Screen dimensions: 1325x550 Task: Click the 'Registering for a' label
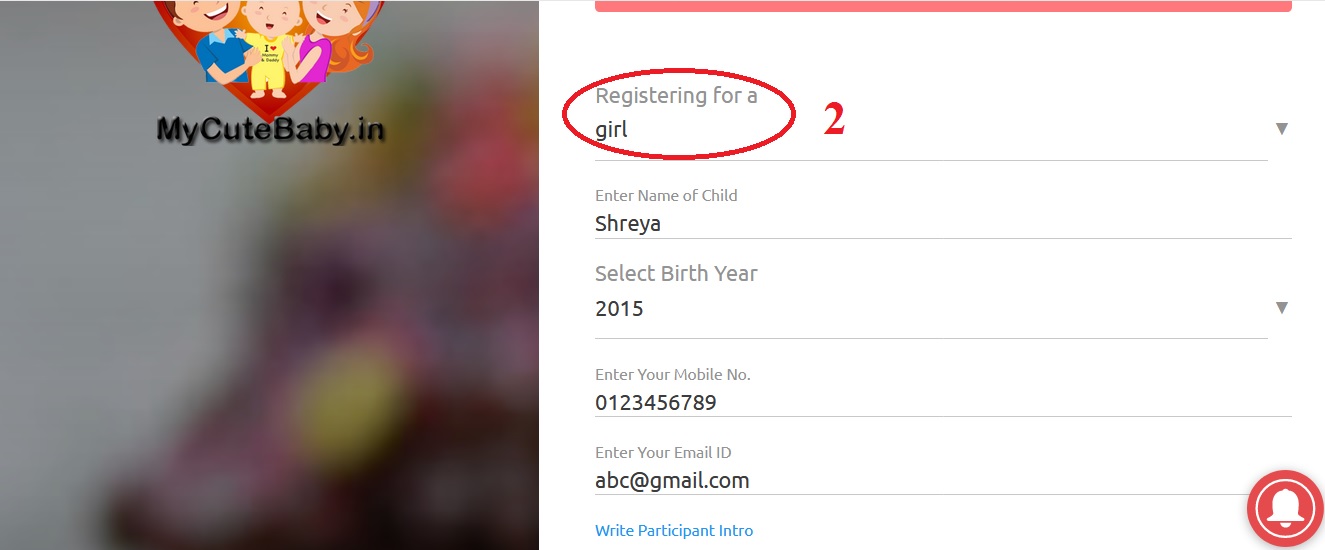(676, 96)
